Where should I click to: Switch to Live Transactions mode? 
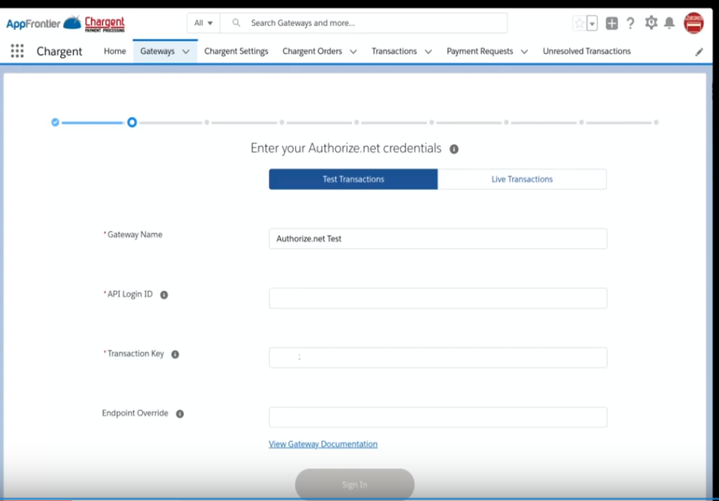pos(522,179)
